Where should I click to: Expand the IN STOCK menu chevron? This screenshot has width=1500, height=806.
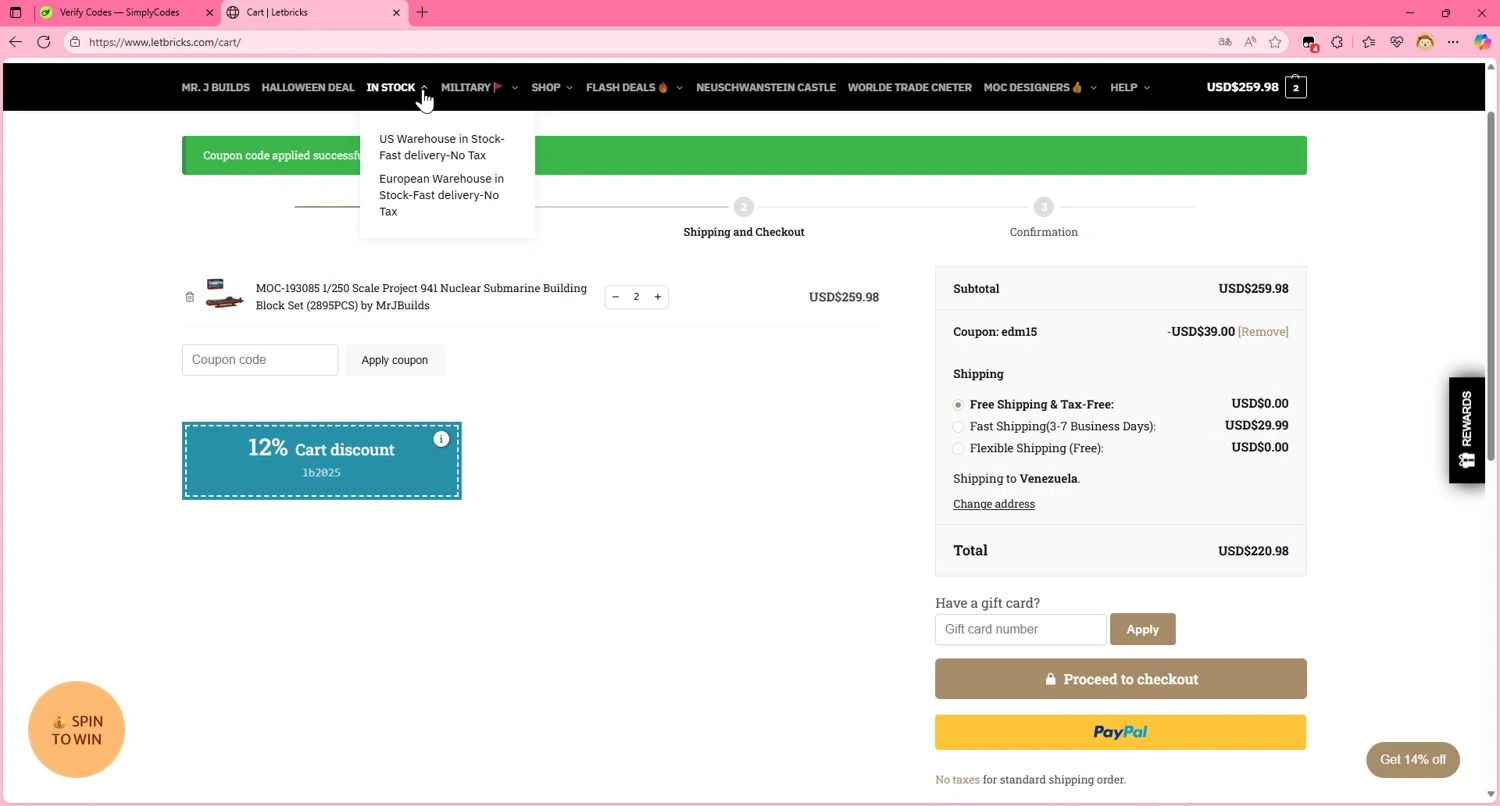(x=424, y=88)
